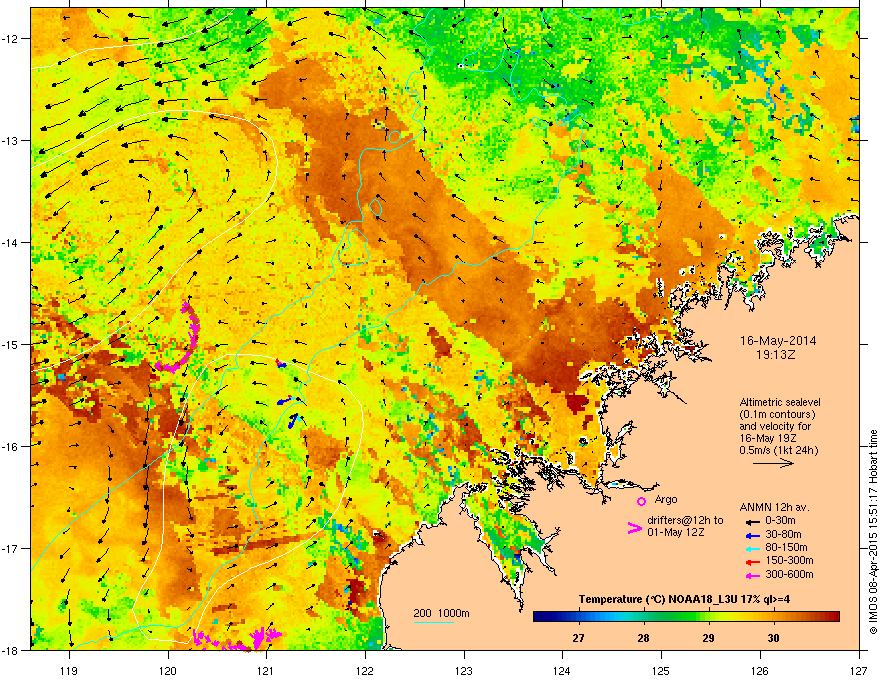Click the '30-80m' depth label

click(783, 535)
